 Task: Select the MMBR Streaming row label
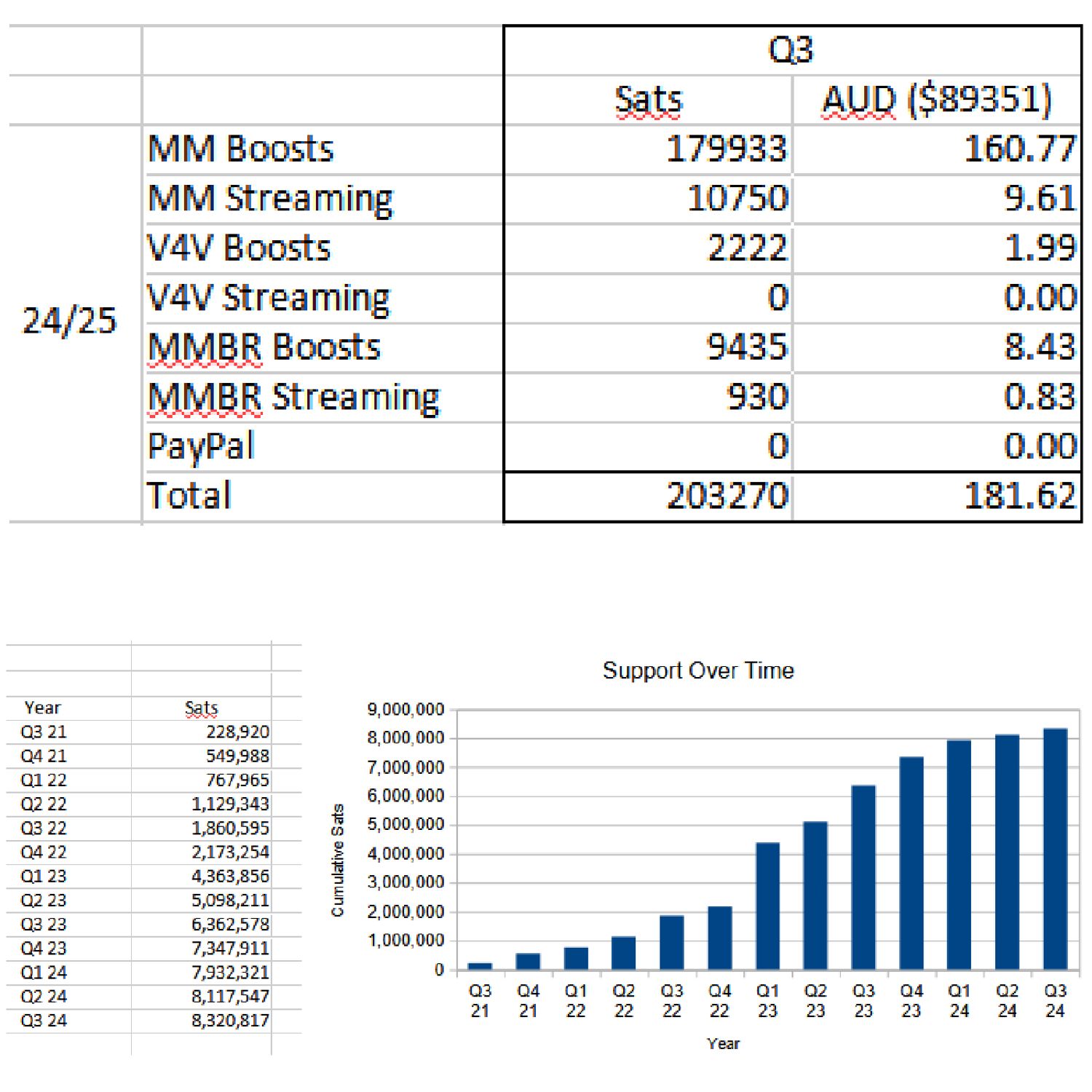(293, 397)
